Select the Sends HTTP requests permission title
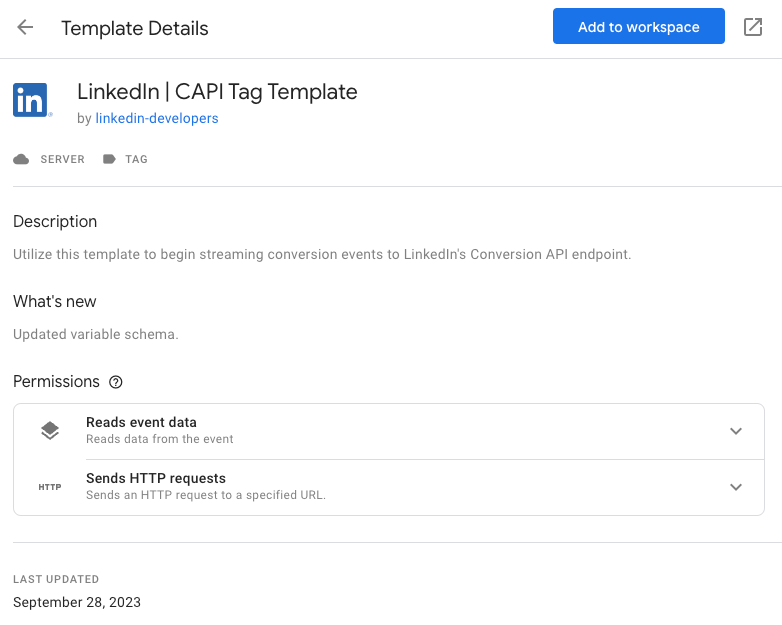782x625 pixels. pos(156,478)
